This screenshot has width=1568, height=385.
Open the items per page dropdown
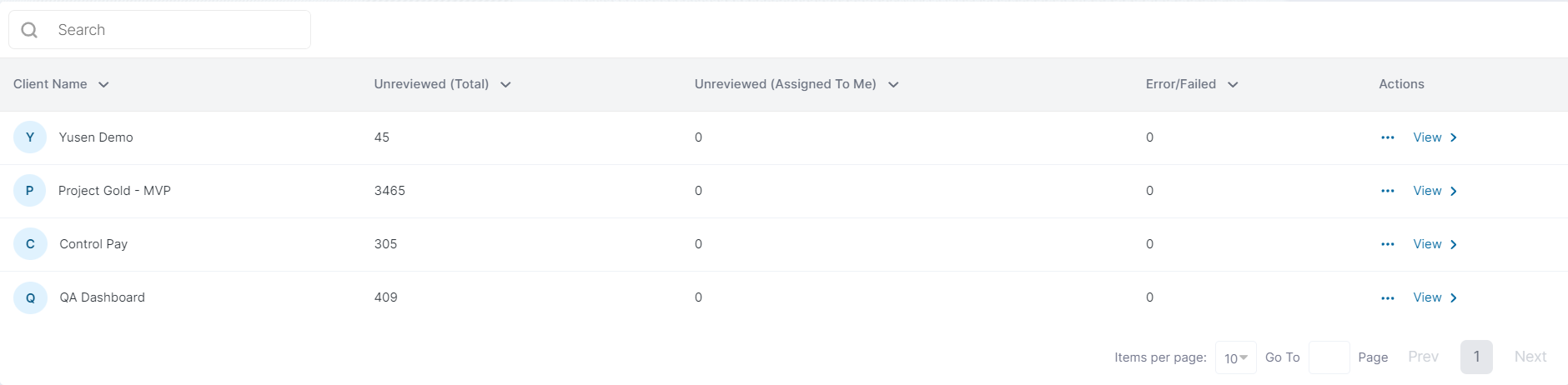pos(1235,357)
